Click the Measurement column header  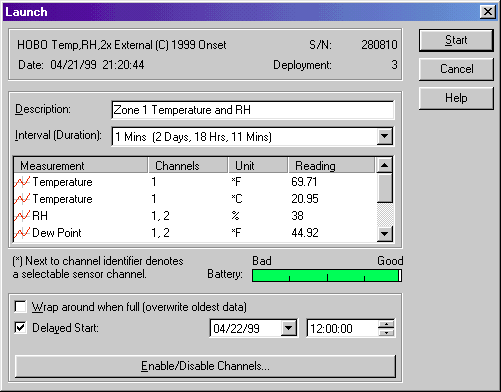[81, 166]
